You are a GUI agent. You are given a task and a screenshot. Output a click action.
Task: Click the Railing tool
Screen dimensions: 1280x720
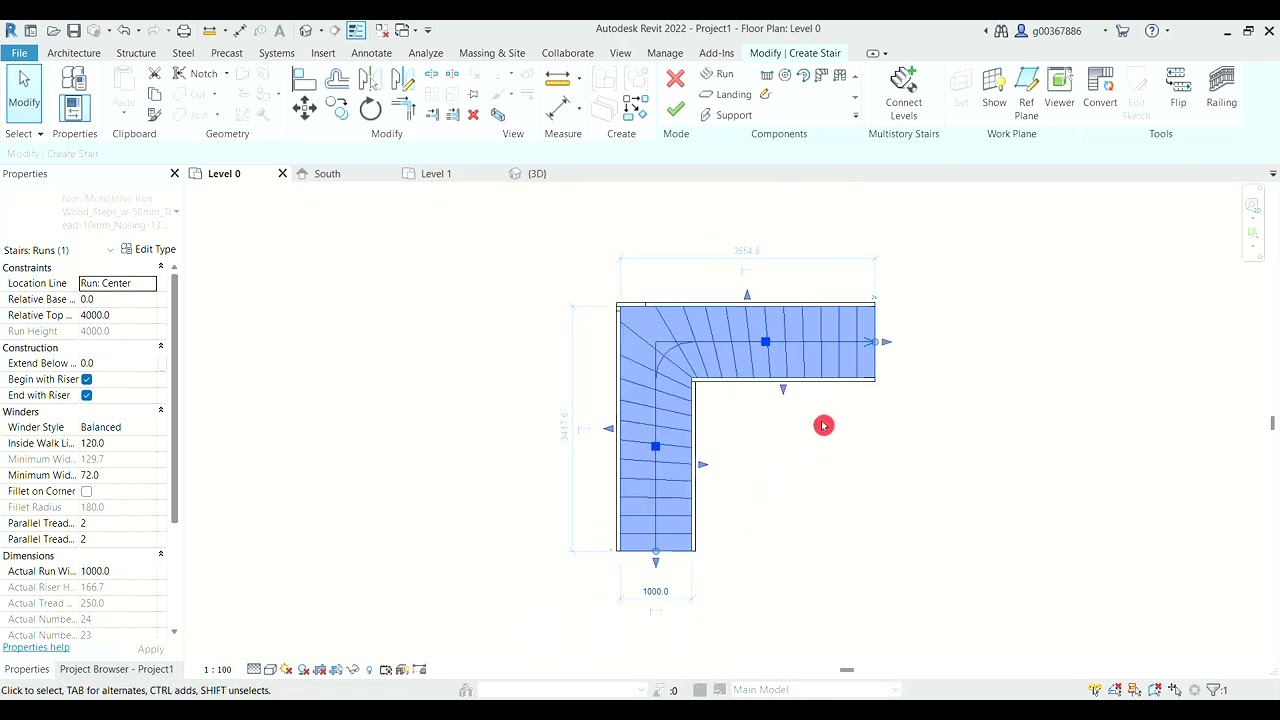pos(1221,88)
